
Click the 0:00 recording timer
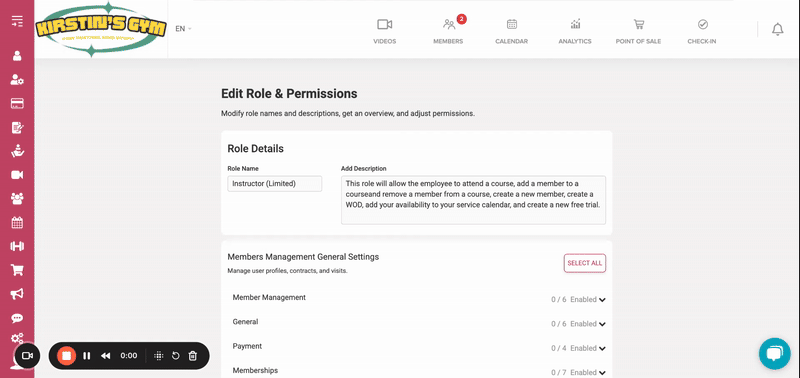pyautogui.click(x=129, y=356)
